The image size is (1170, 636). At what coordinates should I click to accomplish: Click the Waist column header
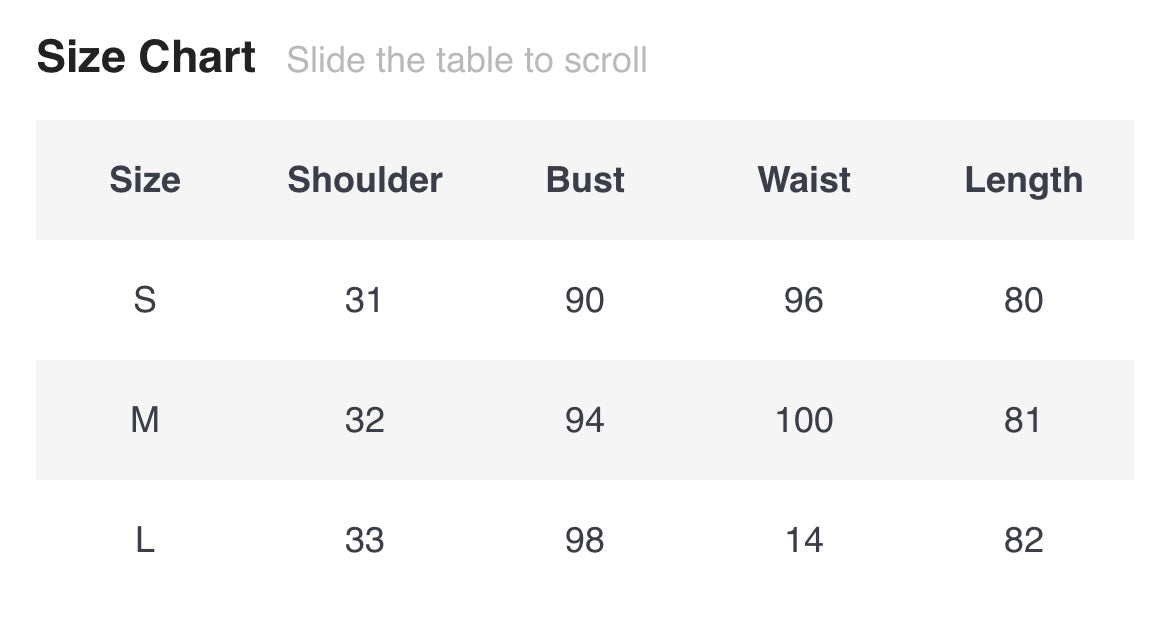804,180
